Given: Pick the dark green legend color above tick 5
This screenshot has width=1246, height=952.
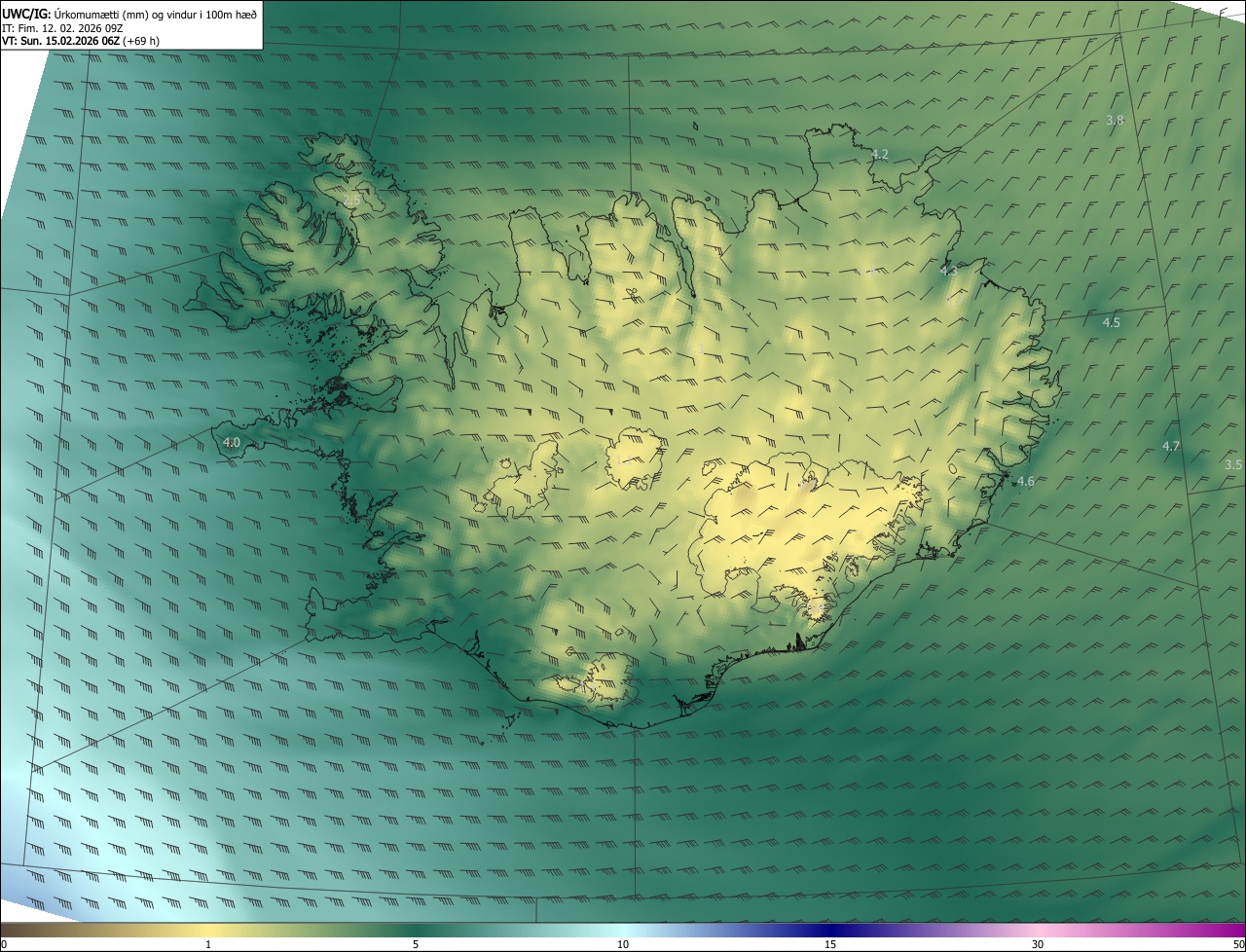Looking at the screenshot, I should click(416, 930).
